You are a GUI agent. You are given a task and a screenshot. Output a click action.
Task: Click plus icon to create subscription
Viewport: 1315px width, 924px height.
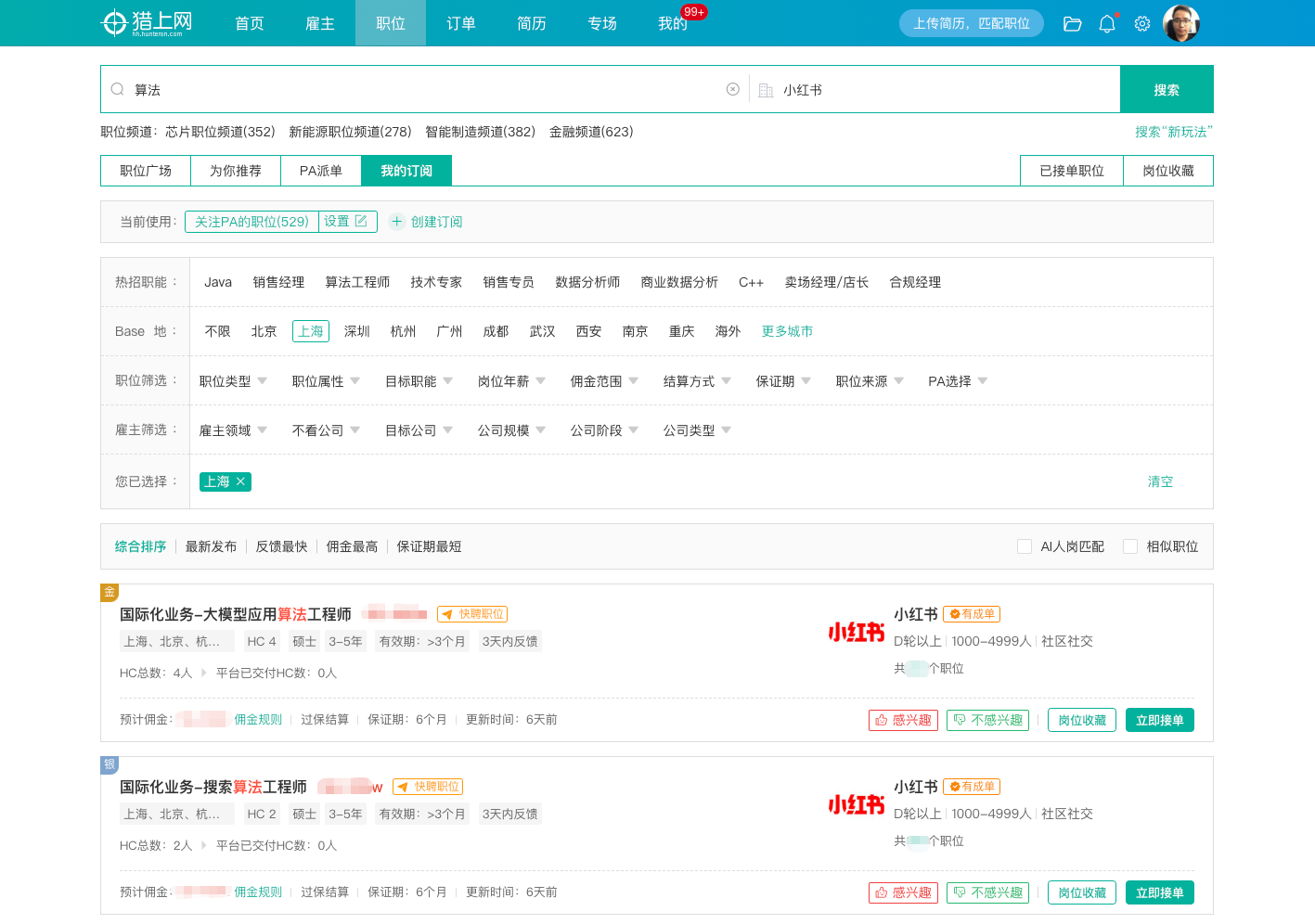397,222
